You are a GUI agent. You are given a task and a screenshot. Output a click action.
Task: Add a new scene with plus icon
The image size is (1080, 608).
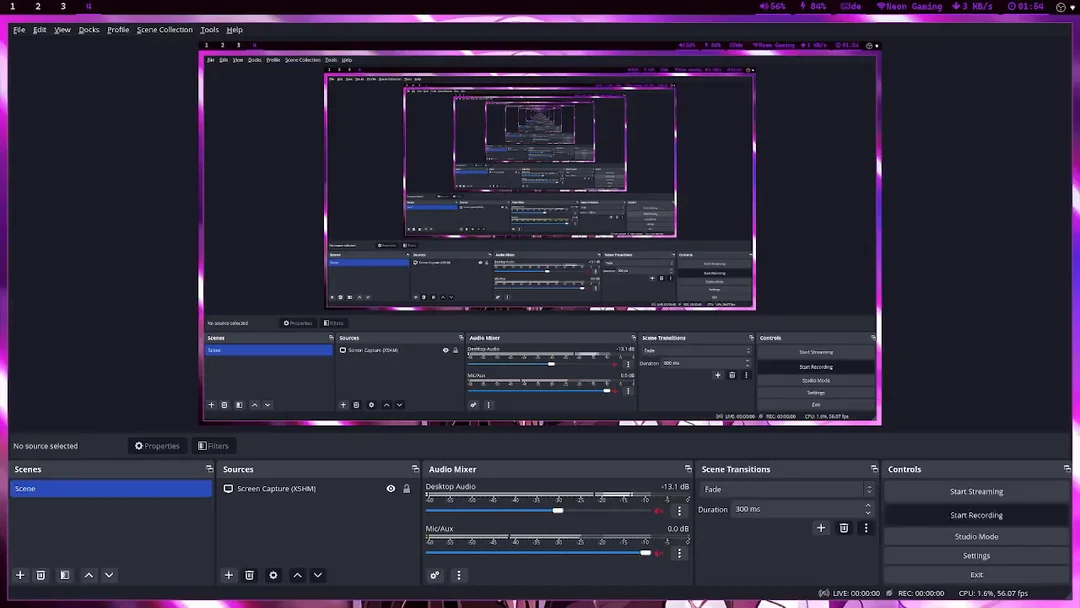click(x=20, y=575)
